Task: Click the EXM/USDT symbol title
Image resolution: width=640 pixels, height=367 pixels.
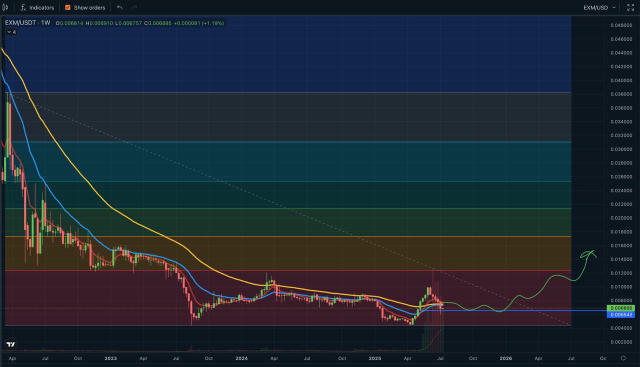Action: click(x=20, y=23)
